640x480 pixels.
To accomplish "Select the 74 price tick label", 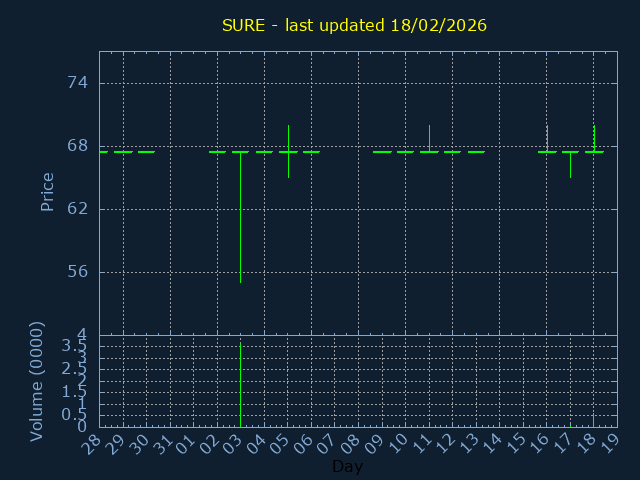I will pyautogui.click(x=77, y=83).
